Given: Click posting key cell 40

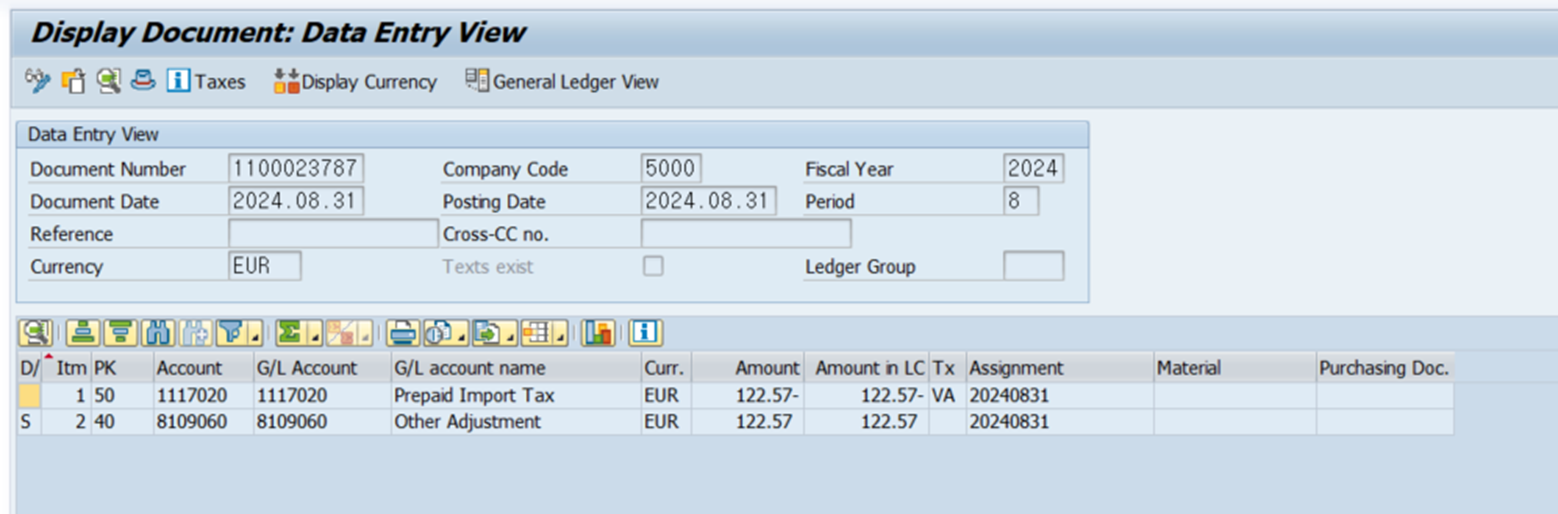Looking at the screenshot, I should tap(122, 422).
